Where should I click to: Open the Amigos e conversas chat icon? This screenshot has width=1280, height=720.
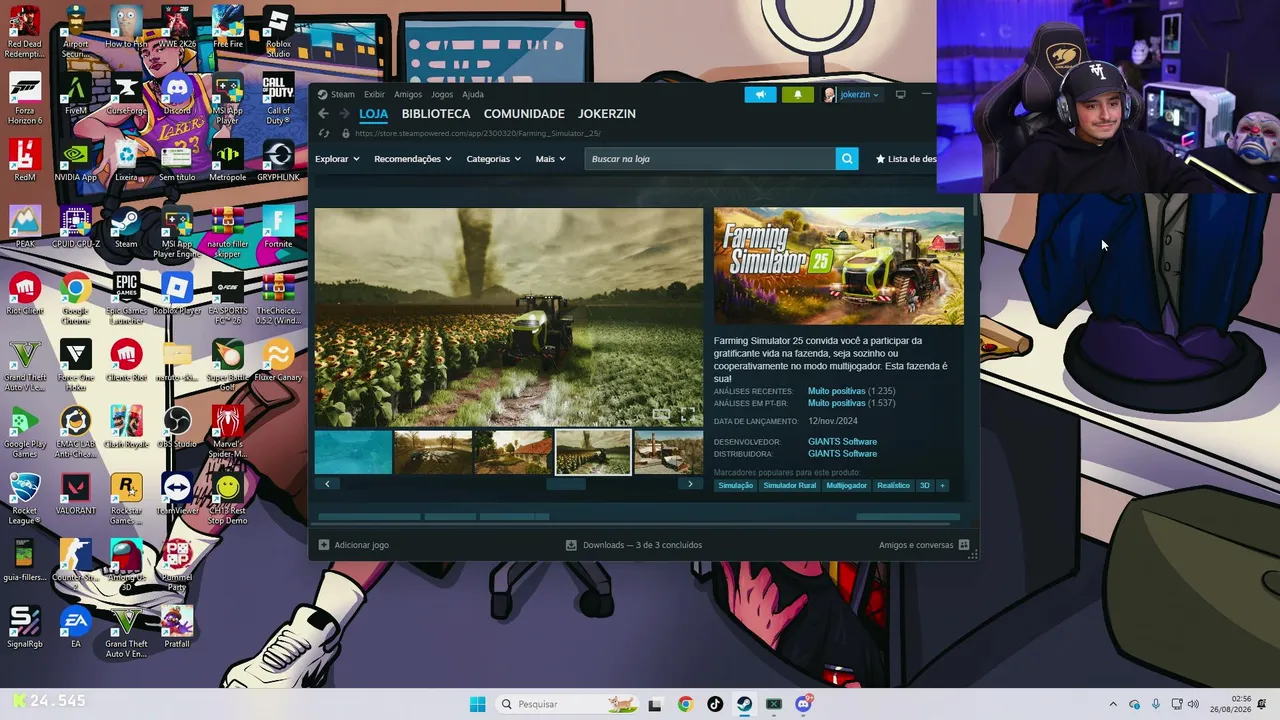point(964,545)
